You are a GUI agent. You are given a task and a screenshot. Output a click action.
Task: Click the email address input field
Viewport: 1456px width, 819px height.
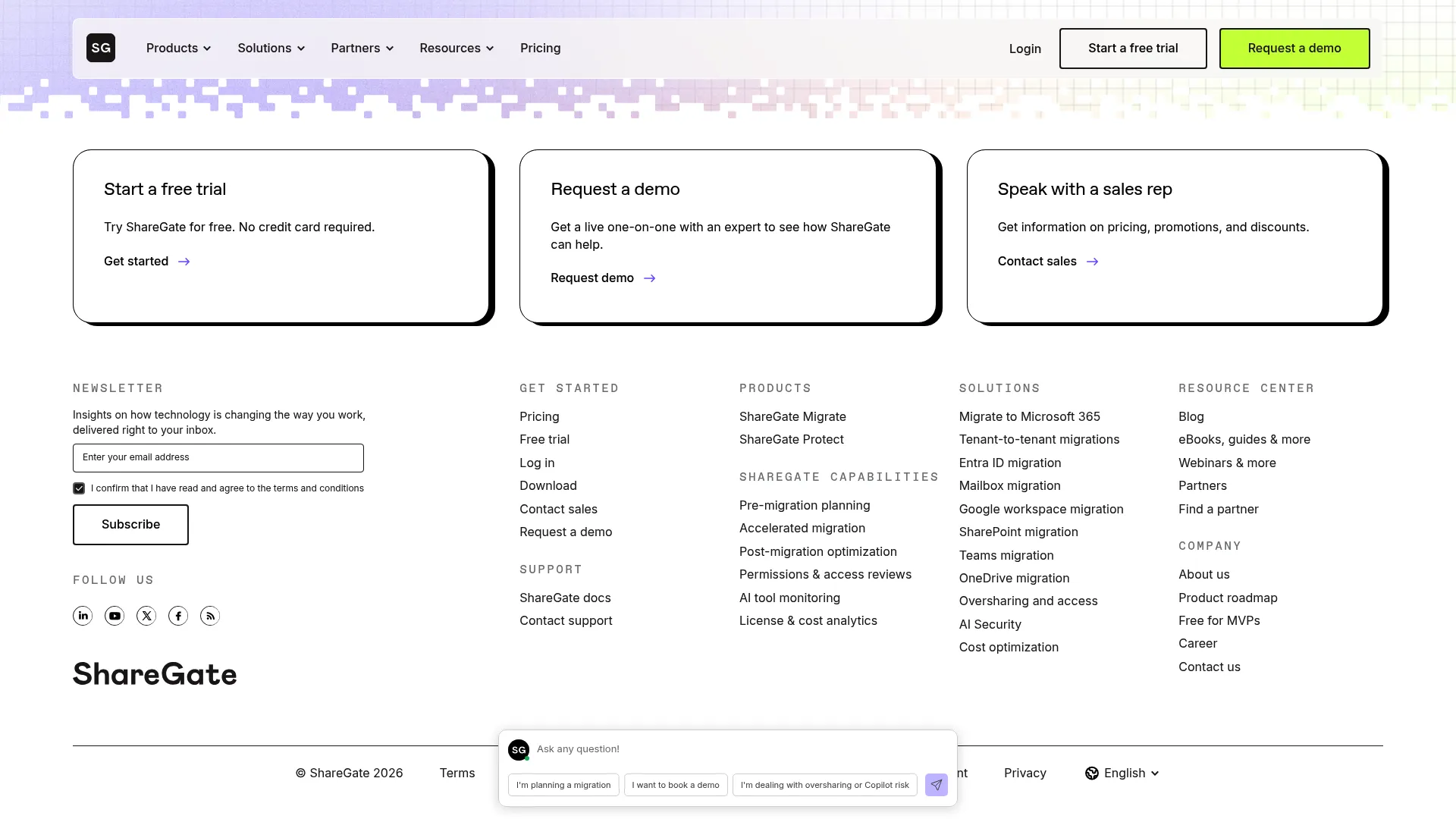[218, 458]
